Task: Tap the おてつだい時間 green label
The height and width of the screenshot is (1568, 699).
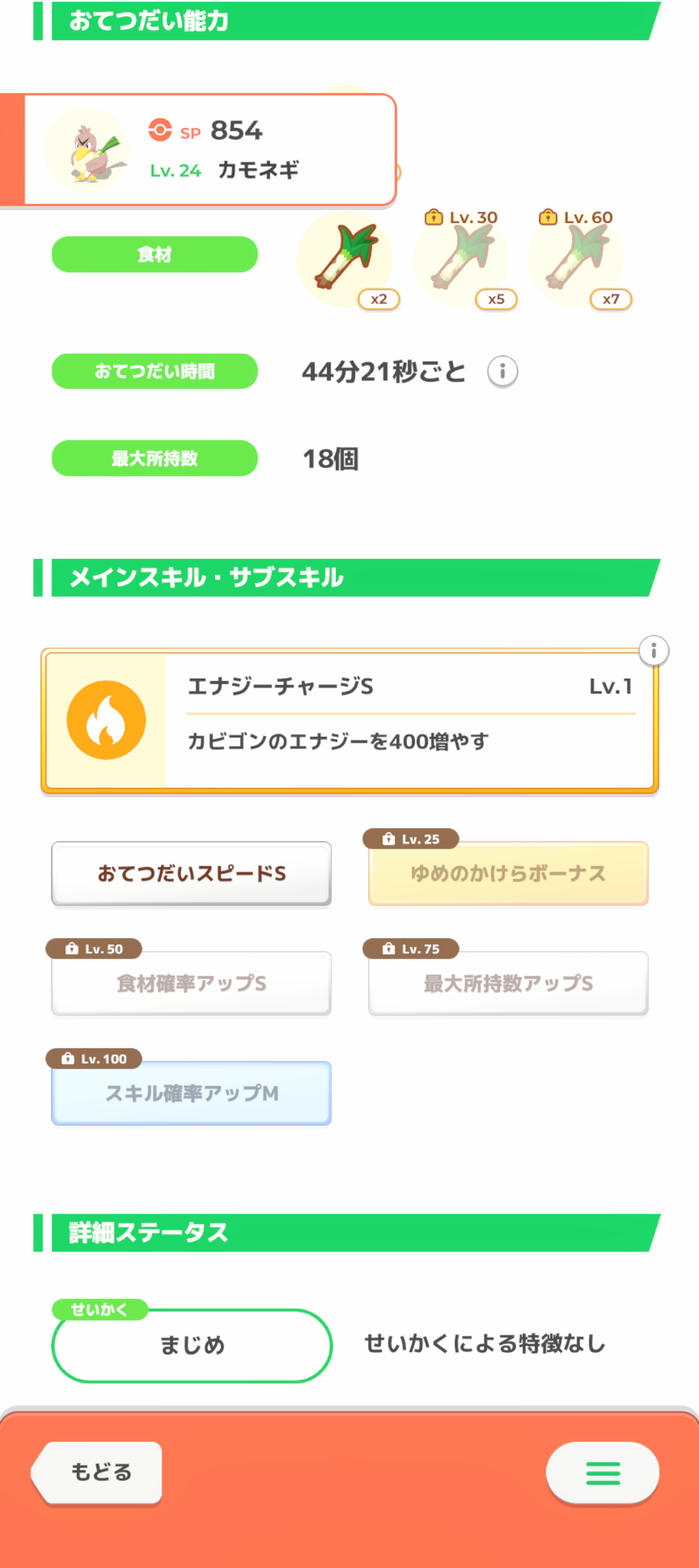Action: 155,371
